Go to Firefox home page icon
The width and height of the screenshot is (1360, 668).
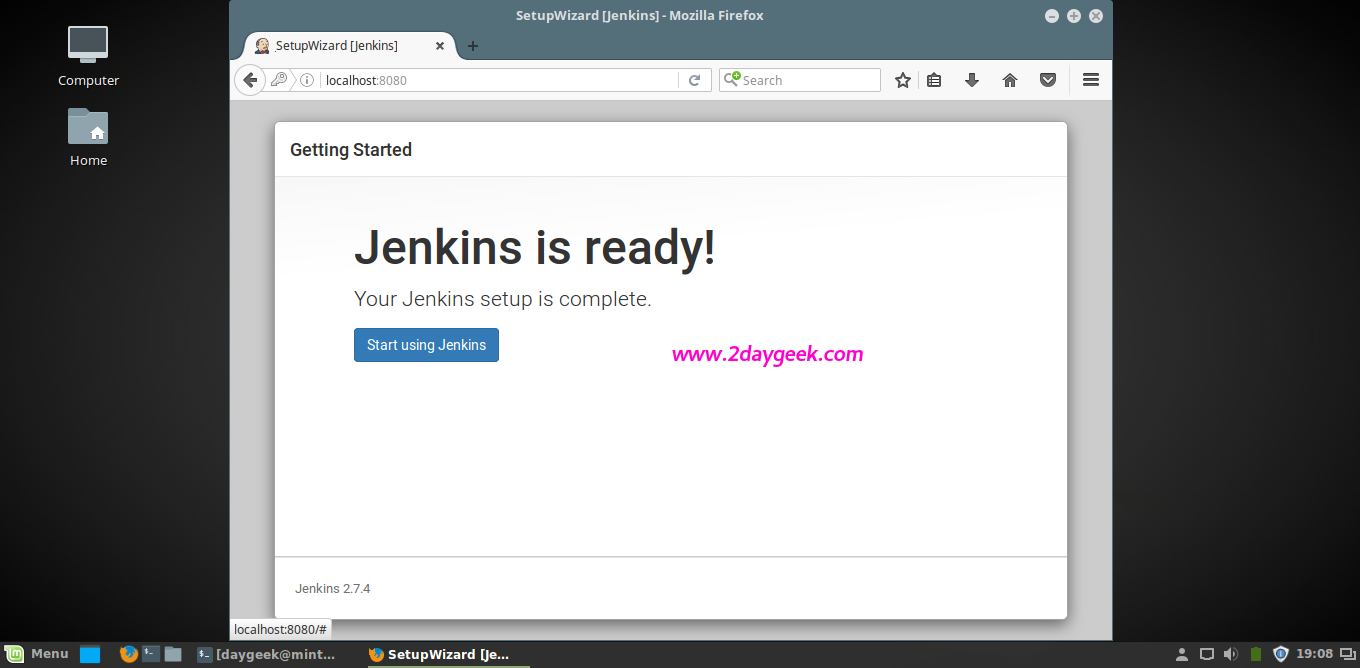[1010, 80]
